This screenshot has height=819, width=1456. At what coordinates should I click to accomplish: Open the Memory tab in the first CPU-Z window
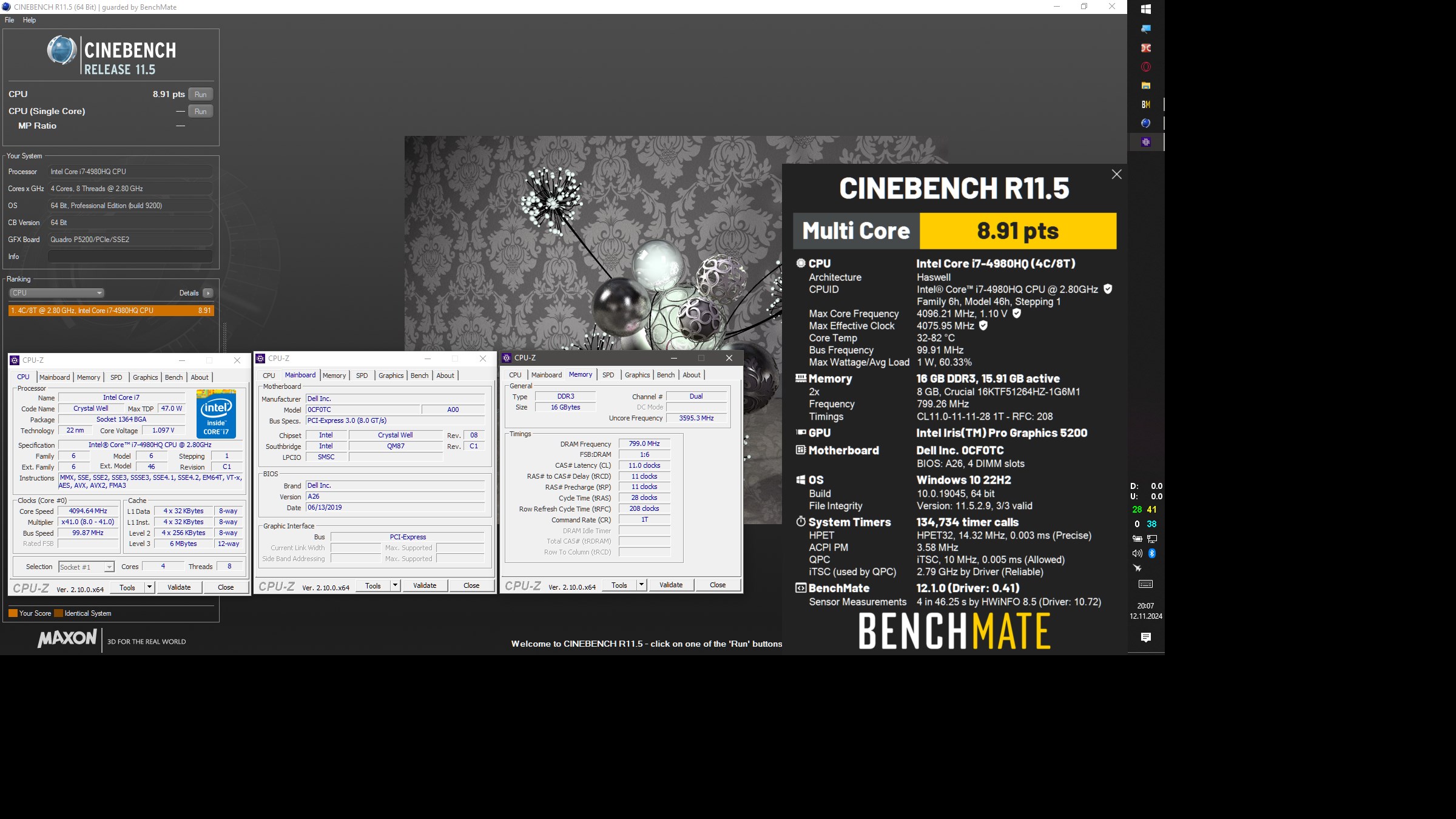(89, 377)
